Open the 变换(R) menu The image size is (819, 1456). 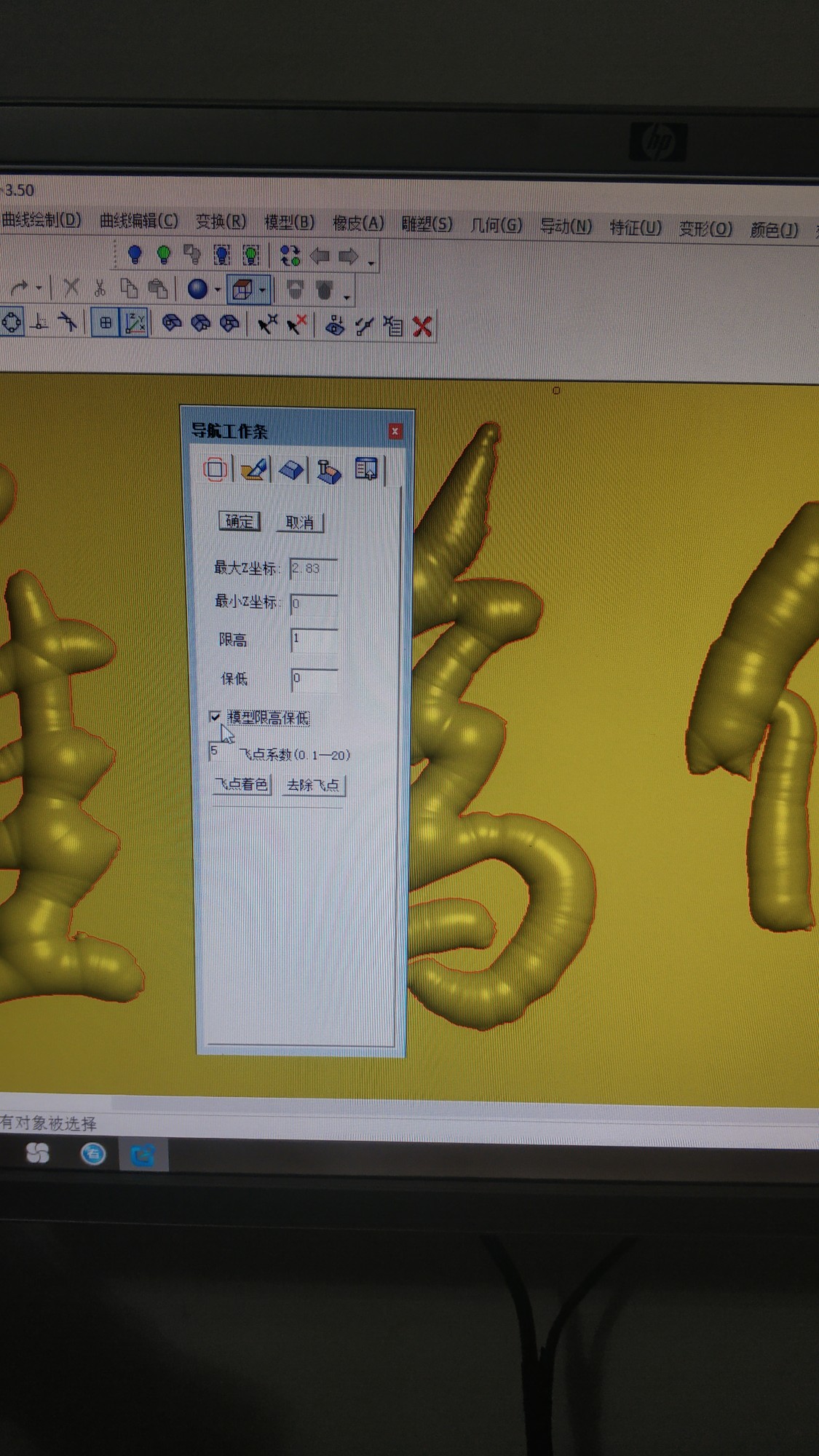coord(221,221)
